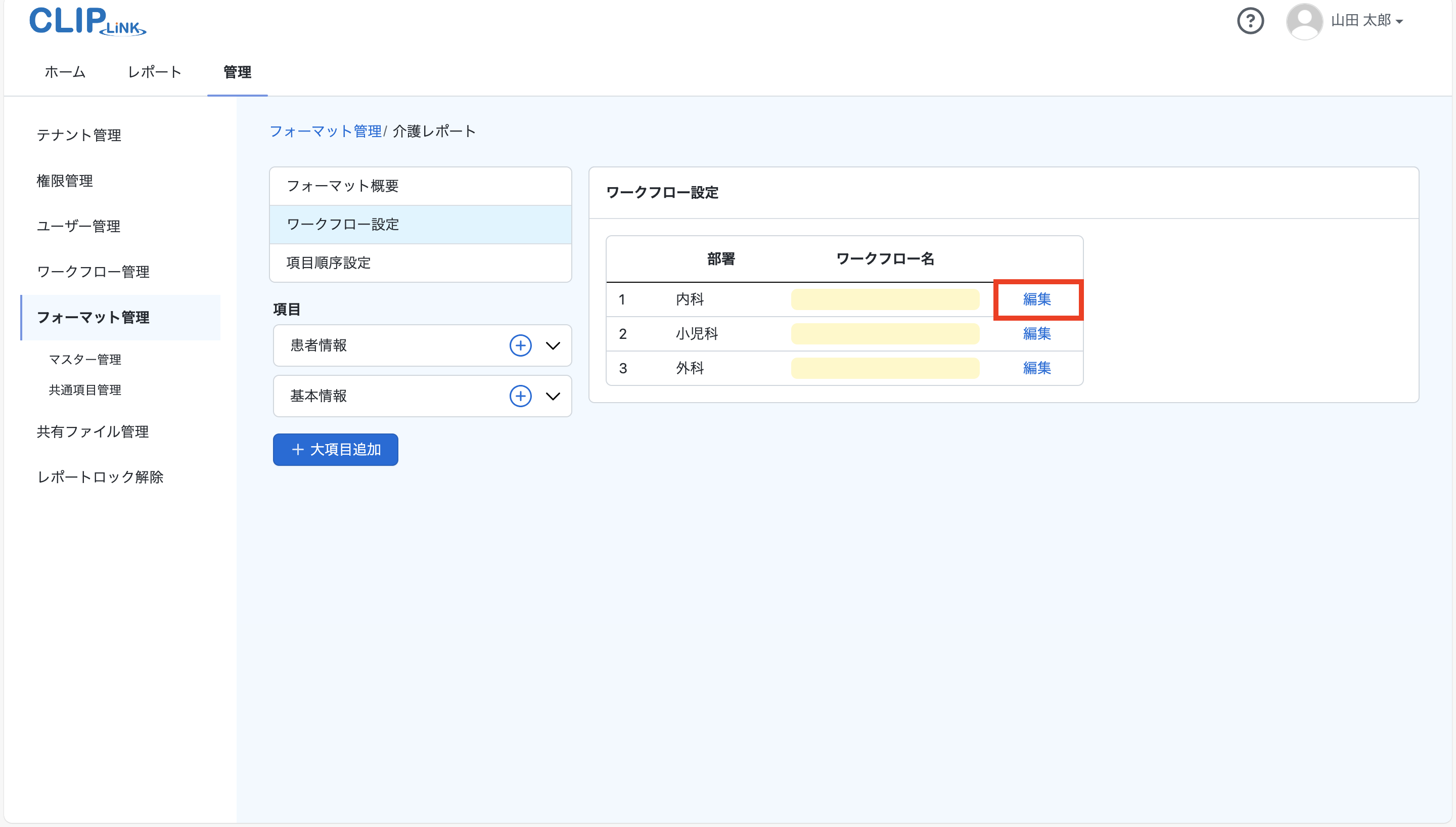Click 編集 link for 内科 row
This screenshot has height=827, width=1456.
click(x=1036, y=299)
